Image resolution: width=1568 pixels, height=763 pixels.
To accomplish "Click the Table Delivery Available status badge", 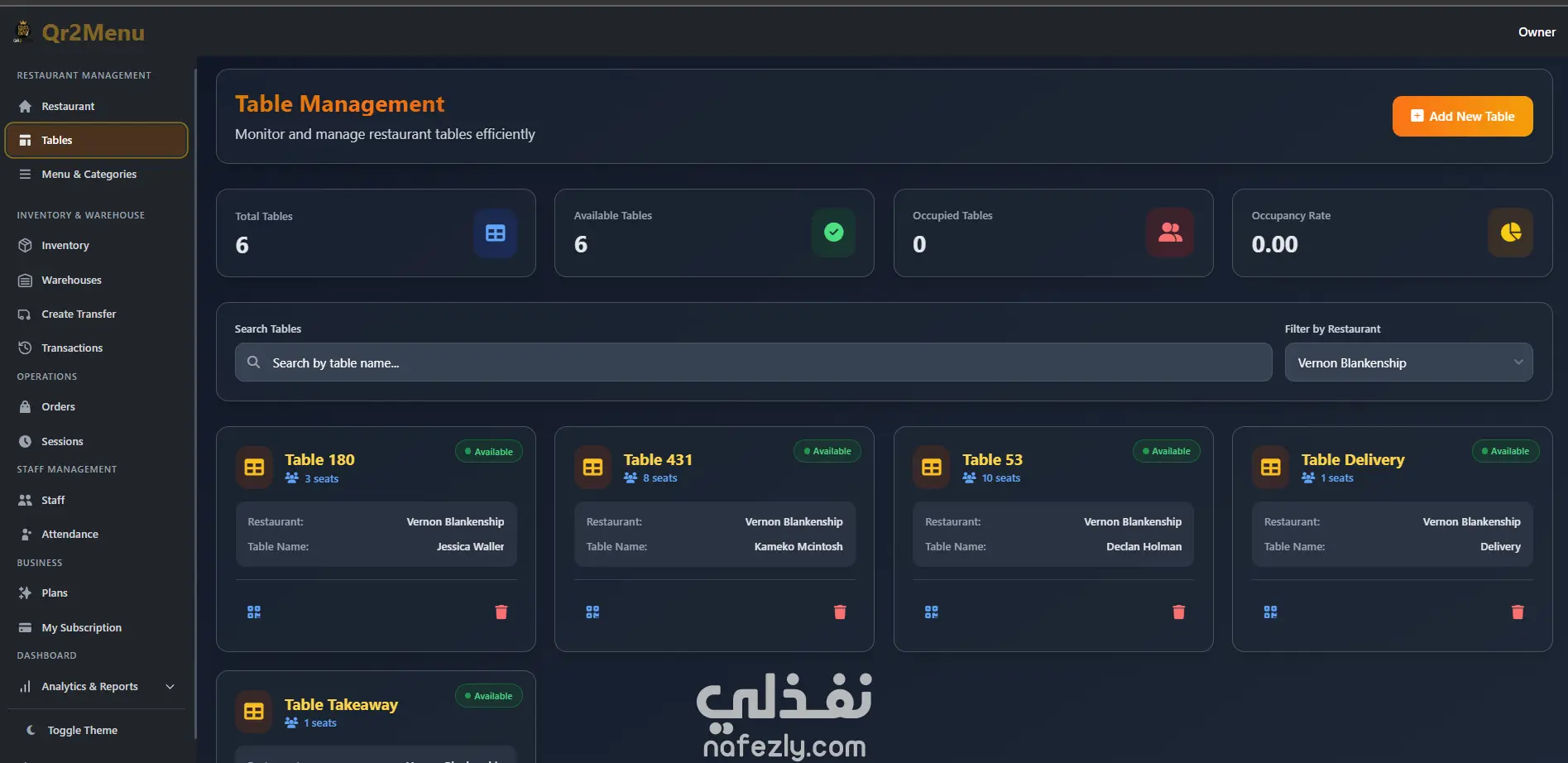I will point(1505,451).
